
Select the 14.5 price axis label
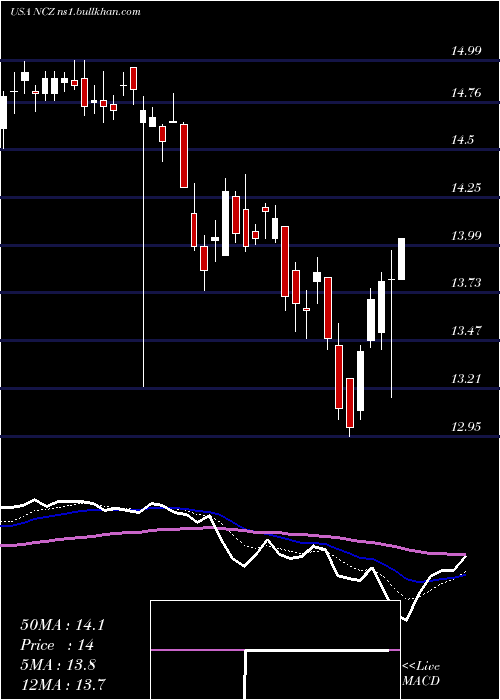(x=462, y=140)
